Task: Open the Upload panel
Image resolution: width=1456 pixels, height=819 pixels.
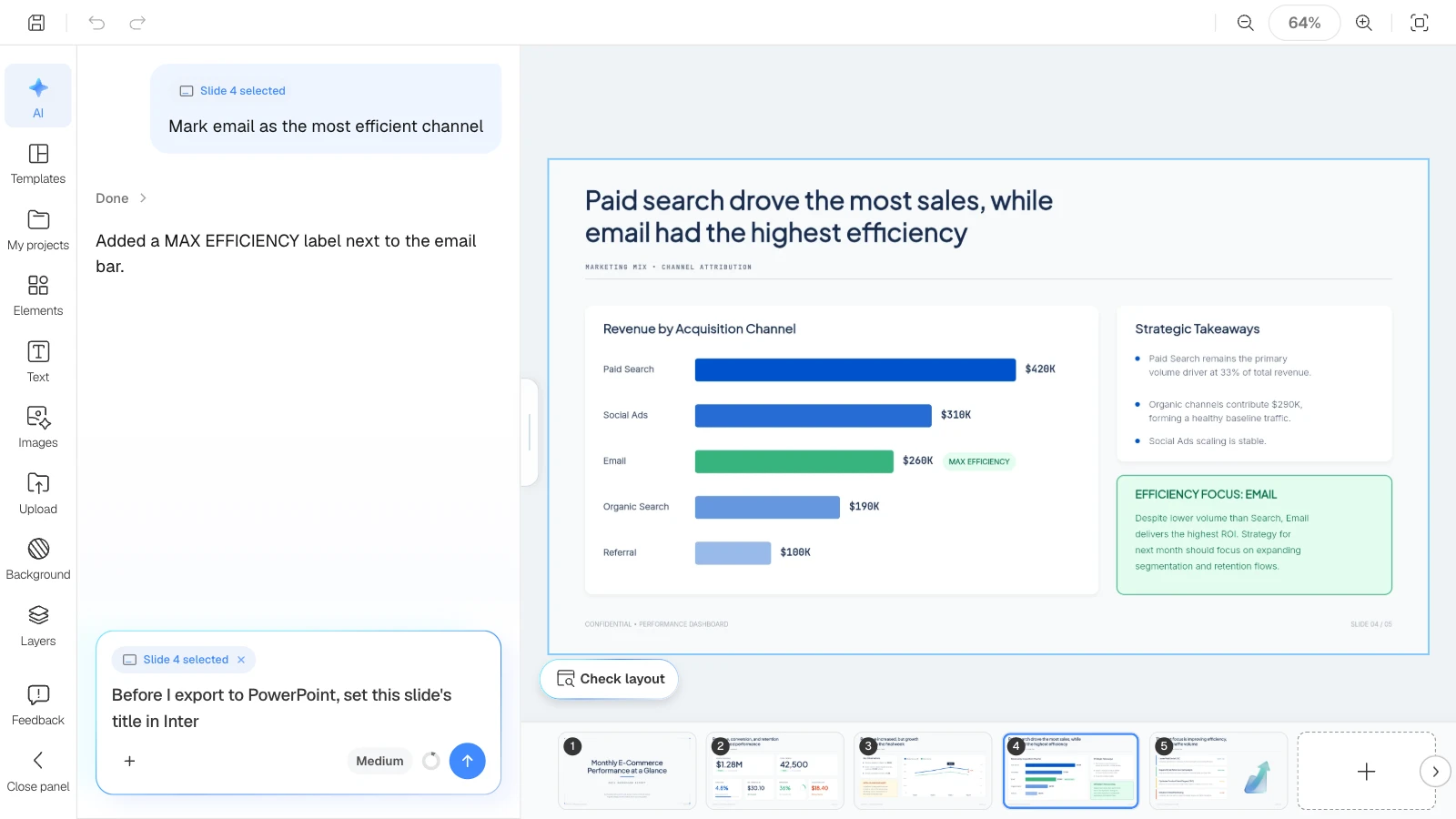Action: (38, 494)
